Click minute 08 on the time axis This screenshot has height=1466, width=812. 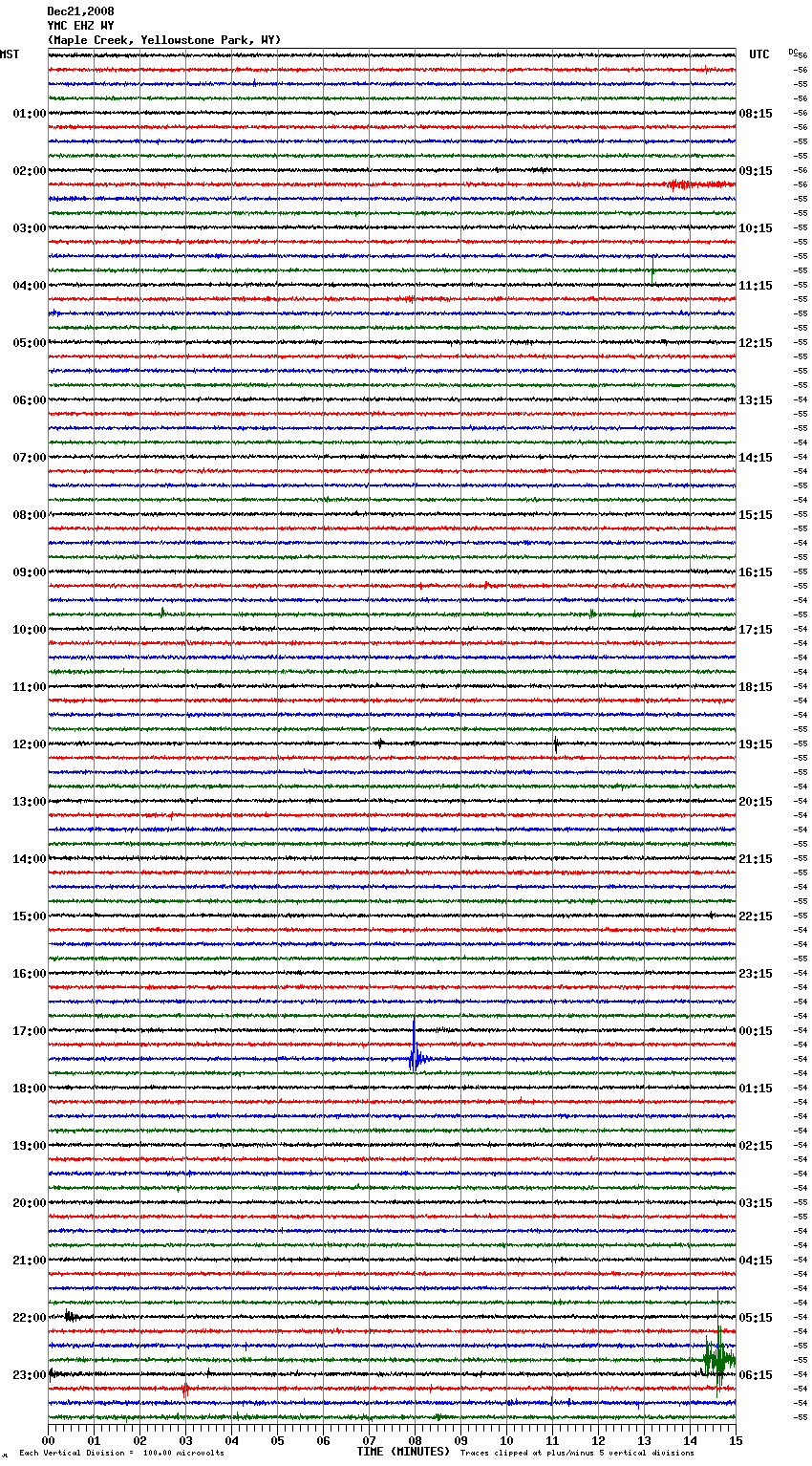click(x=415, y=1440)
